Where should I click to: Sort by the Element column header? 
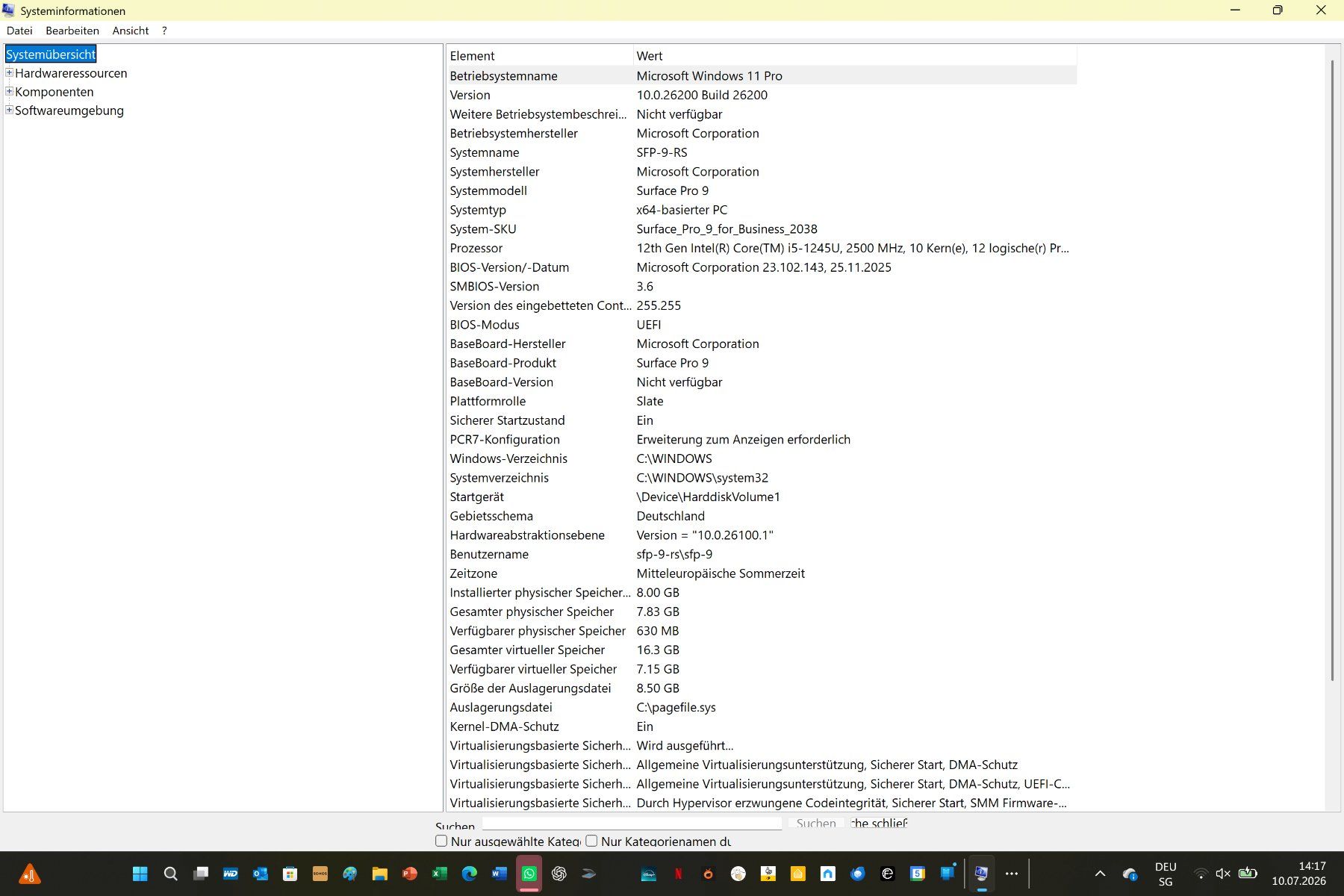[539, 56]
